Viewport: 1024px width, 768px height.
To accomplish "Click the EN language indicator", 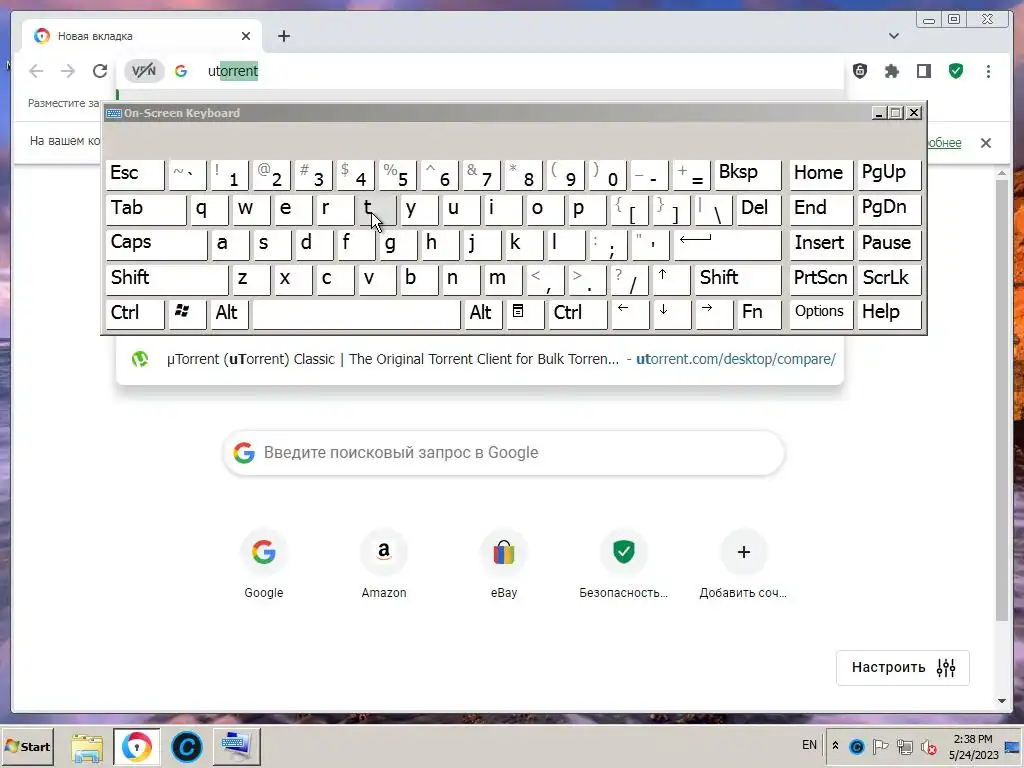I will pos(809,745).
